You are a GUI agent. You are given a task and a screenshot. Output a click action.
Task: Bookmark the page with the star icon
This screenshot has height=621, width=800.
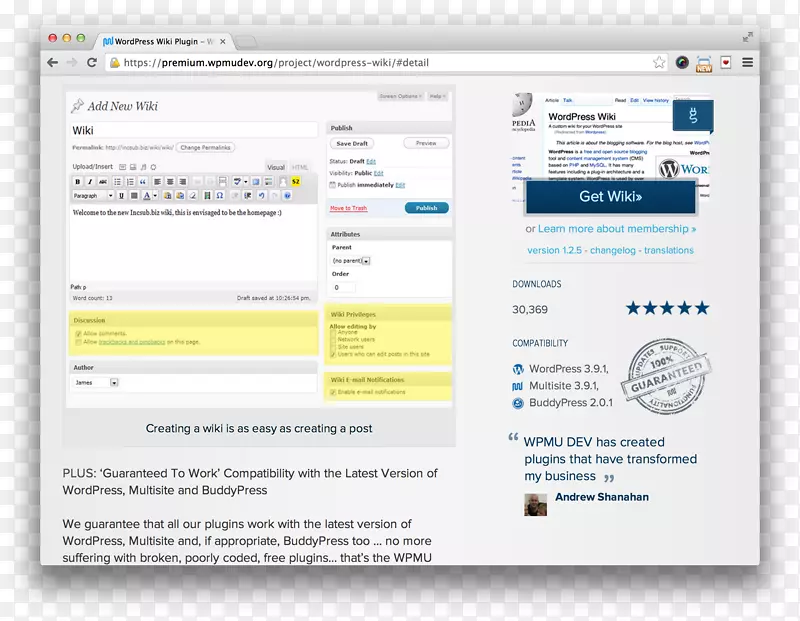(659, 62)
